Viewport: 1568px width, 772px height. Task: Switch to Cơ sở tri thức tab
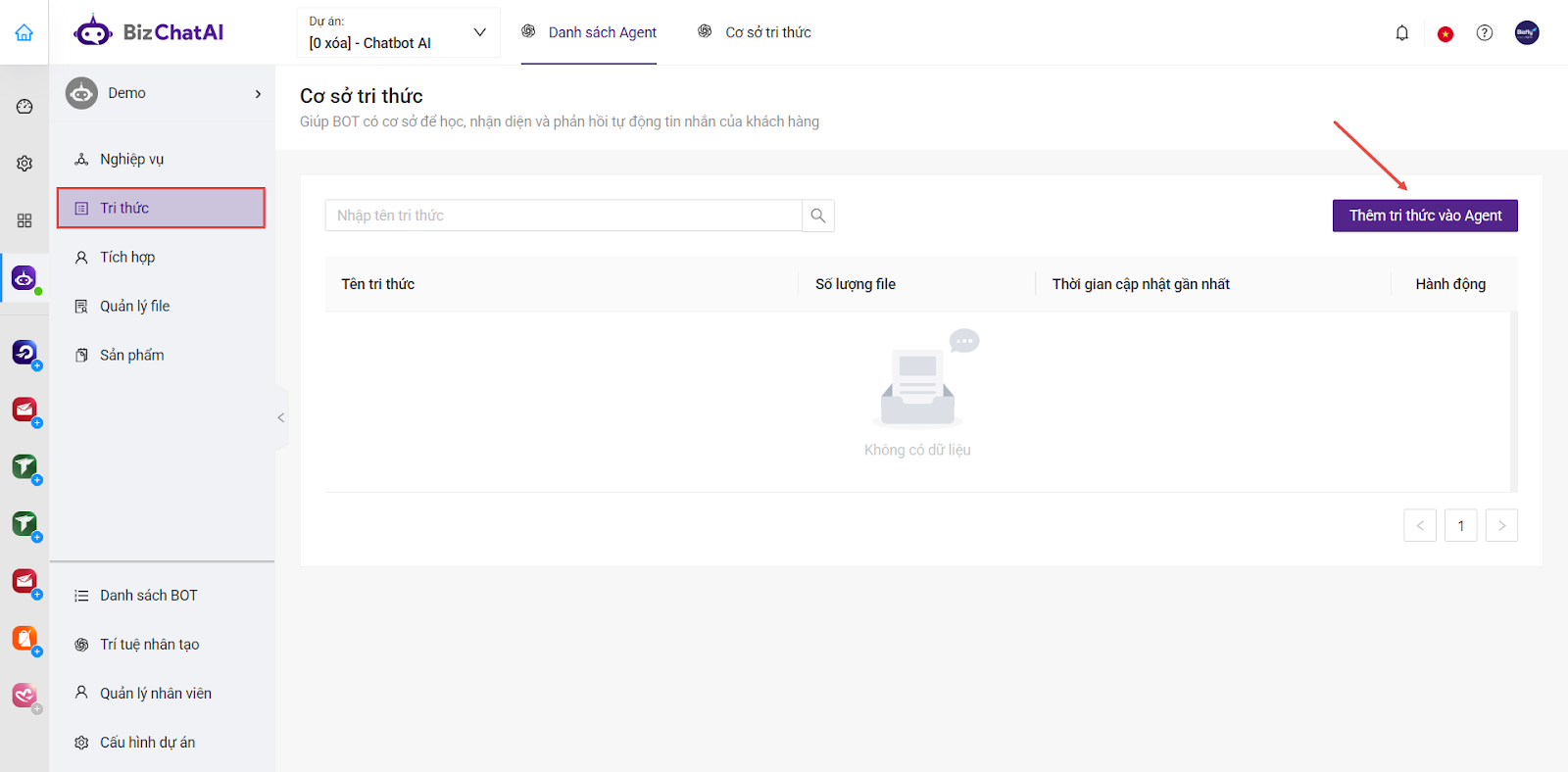755,32
